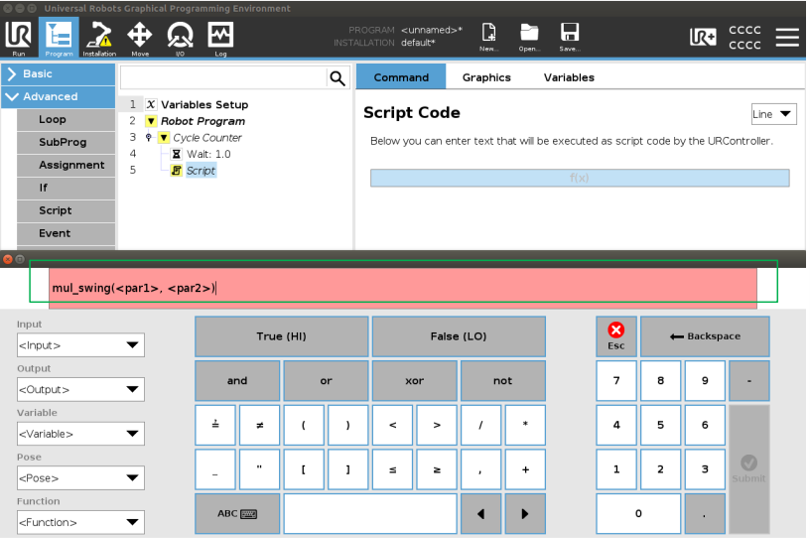Click the Wait hourglass icon
Viewport: 810px width, 538px height.
(x=176, y=154)
